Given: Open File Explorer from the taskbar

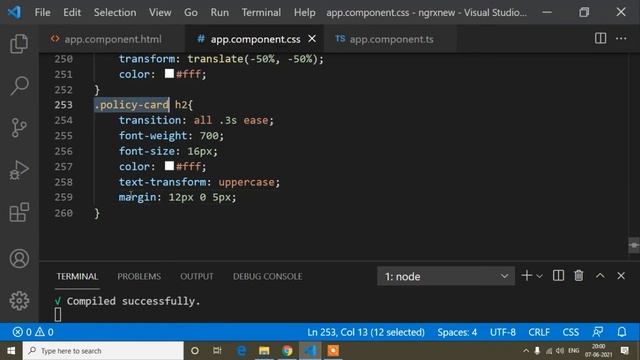Looking at the screenshot, I should 264,351.
